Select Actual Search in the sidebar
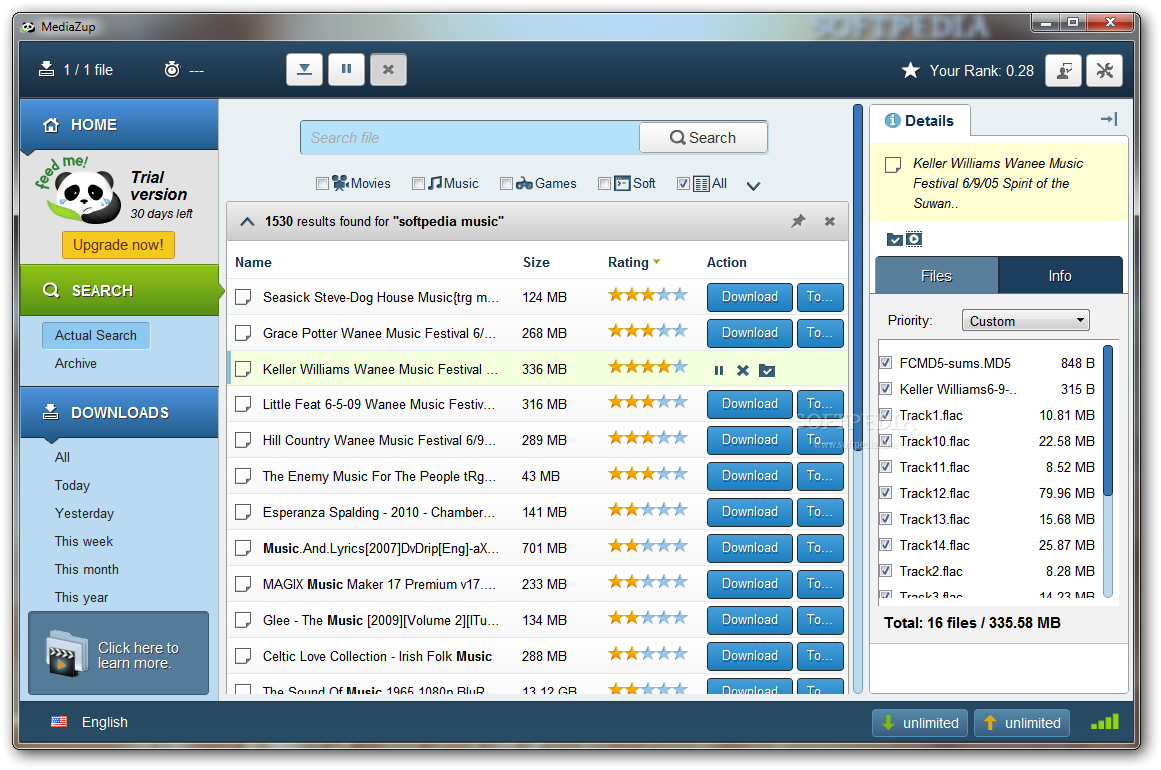 [x=96, y=335]
